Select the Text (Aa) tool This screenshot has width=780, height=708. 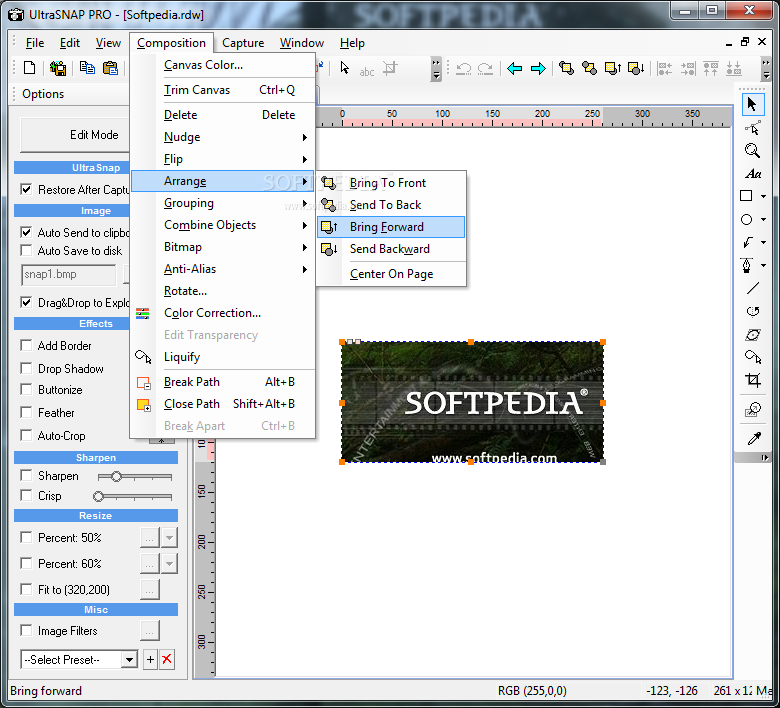[x=753, y=174]
